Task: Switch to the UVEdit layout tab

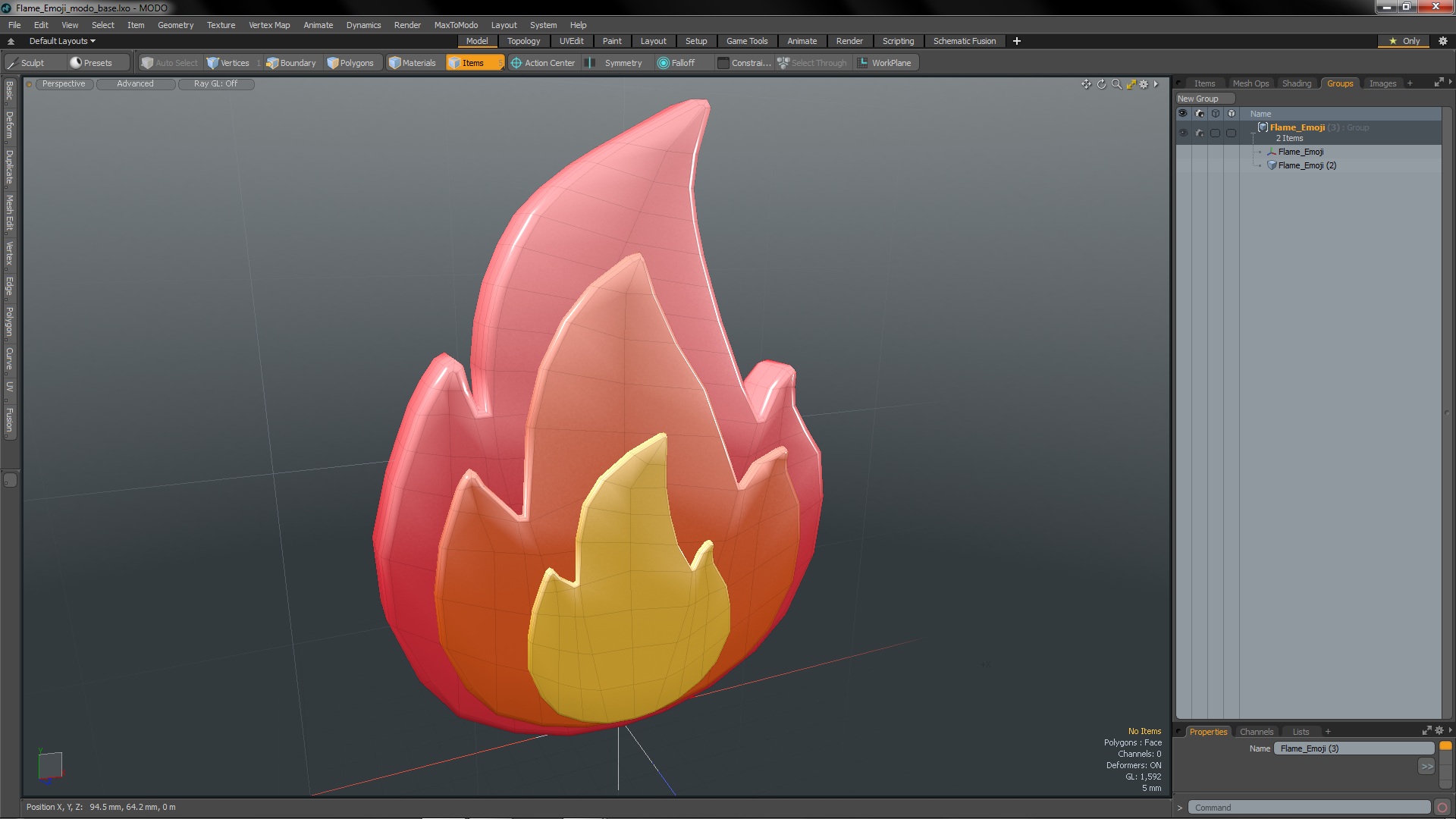Action: tap(571, 41)
